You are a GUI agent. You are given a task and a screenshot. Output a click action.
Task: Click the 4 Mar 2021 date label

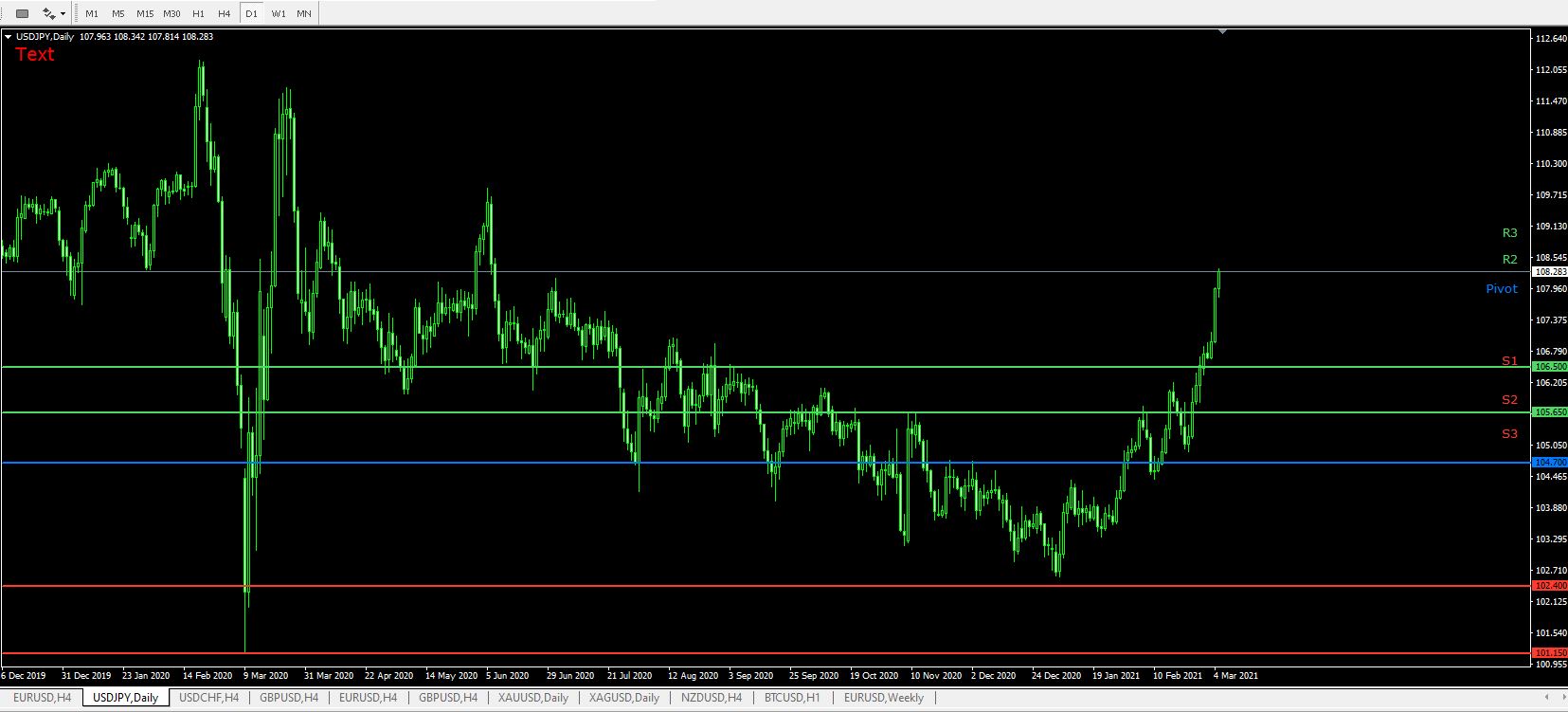[x=1235, y=676]
